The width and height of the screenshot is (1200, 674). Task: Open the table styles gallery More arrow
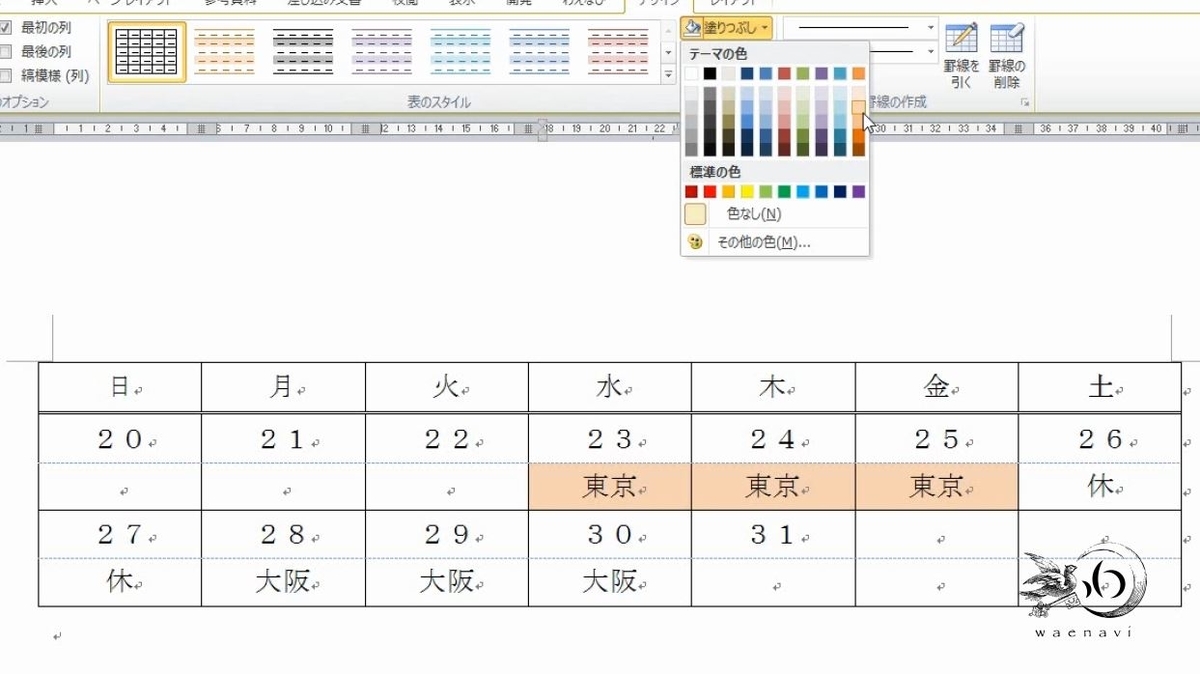[667, 71]
